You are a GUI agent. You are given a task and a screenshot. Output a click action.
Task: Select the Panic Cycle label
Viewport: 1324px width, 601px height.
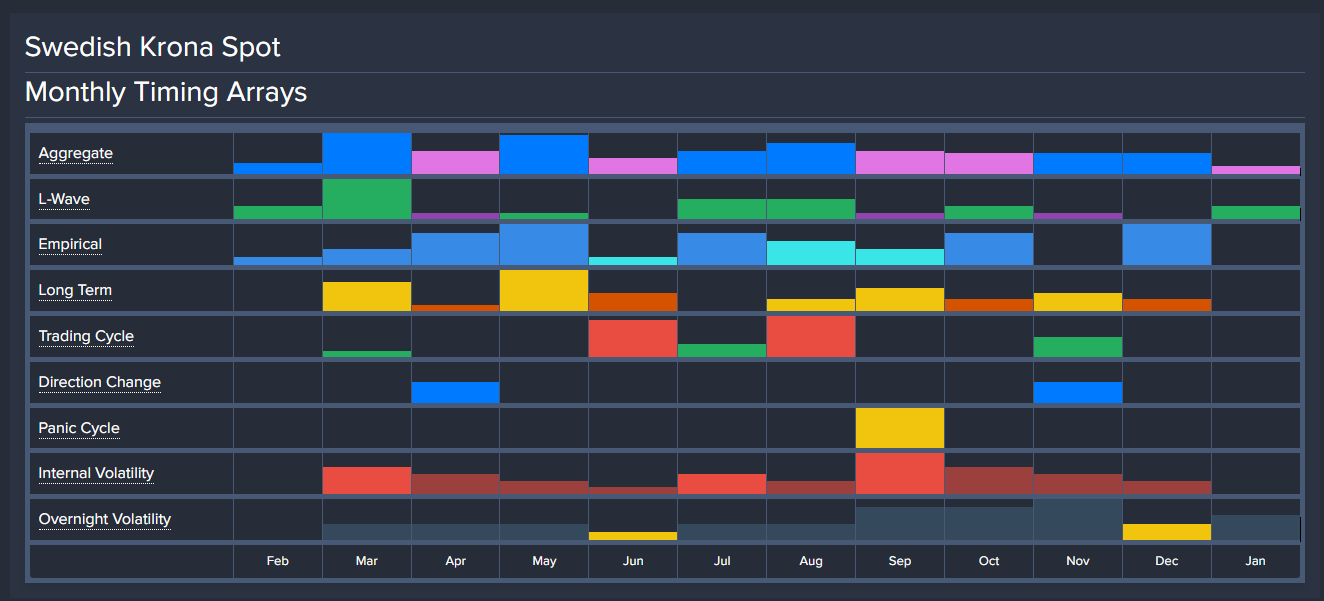79,428
